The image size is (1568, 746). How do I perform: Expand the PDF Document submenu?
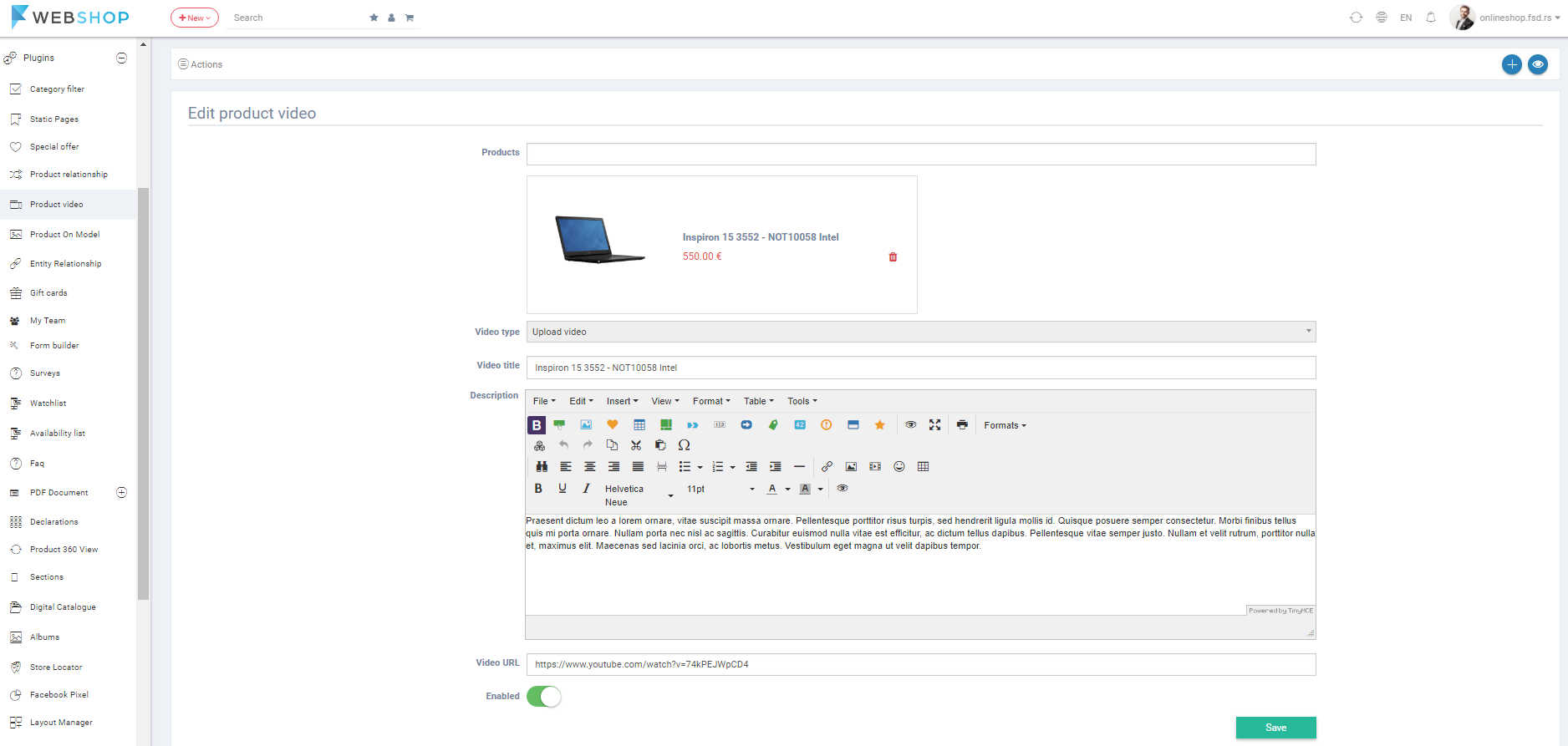(121, 493)
